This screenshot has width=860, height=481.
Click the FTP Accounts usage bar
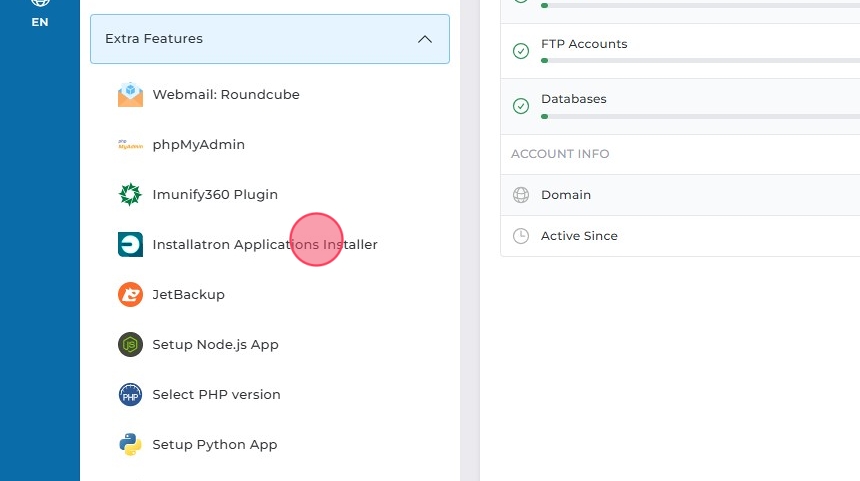click(x=700, y=60)
